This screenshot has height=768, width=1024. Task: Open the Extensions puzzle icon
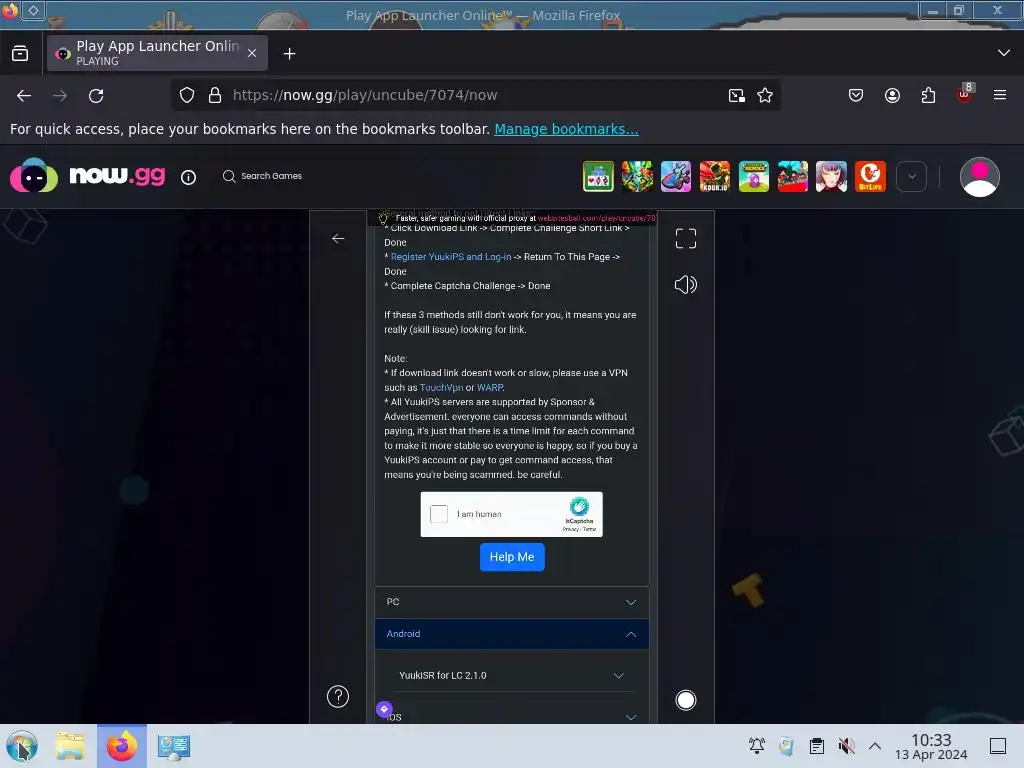pyautogui.click(x=928, y=95)
